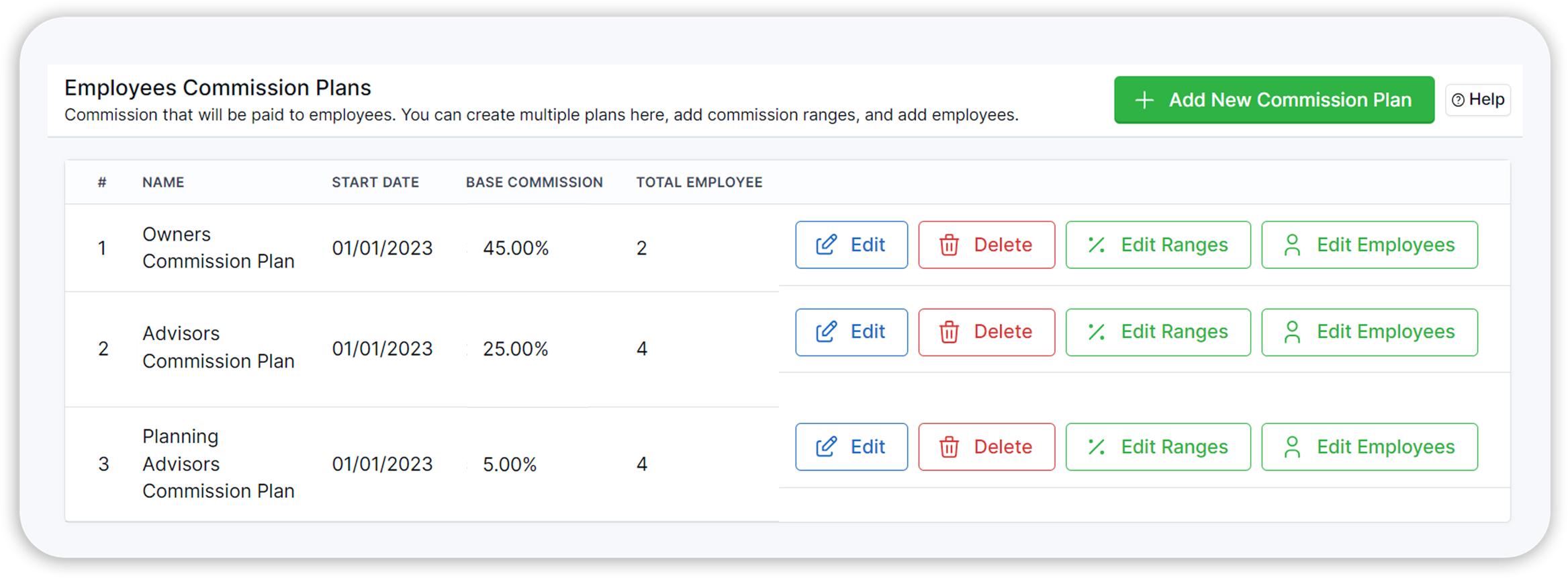
Task: Click the trash icon in Planning Advisors row
Action: point(949,446)
